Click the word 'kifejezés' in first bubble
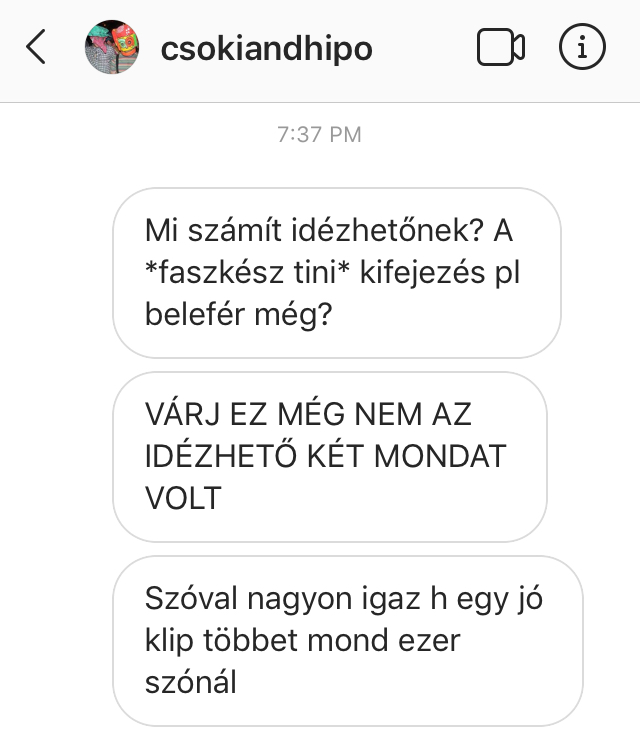 click(x=422, y=273)
